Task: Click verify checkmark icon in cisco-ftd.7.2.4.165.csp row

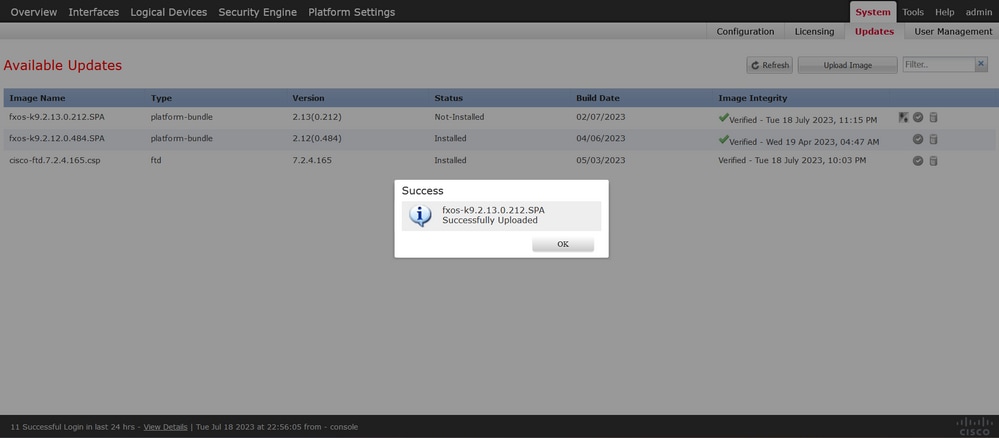Action: tap(918, 161)
